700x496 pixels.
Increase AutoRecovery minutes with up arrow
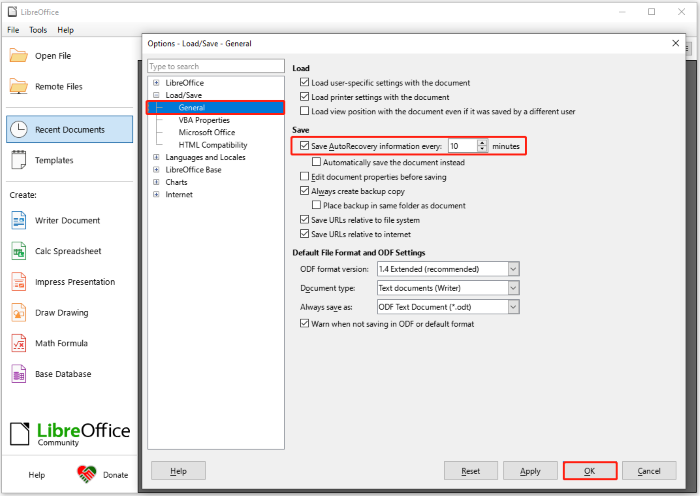pos(482,143)
